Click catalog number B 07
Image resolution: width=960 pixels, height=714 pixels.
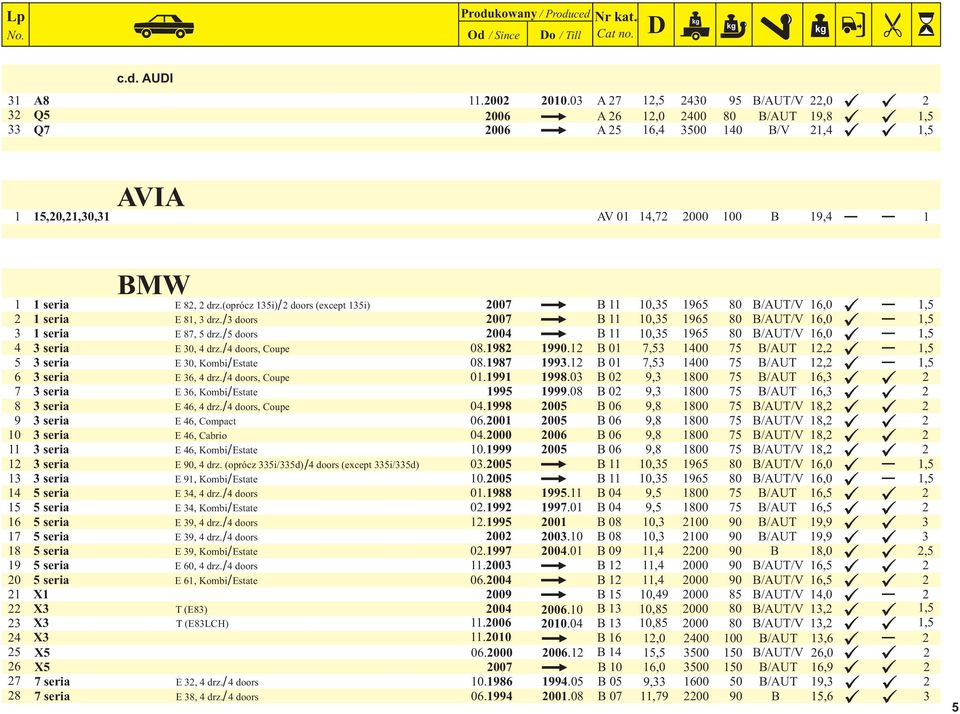pyautogui.click(x=609, y=696)
